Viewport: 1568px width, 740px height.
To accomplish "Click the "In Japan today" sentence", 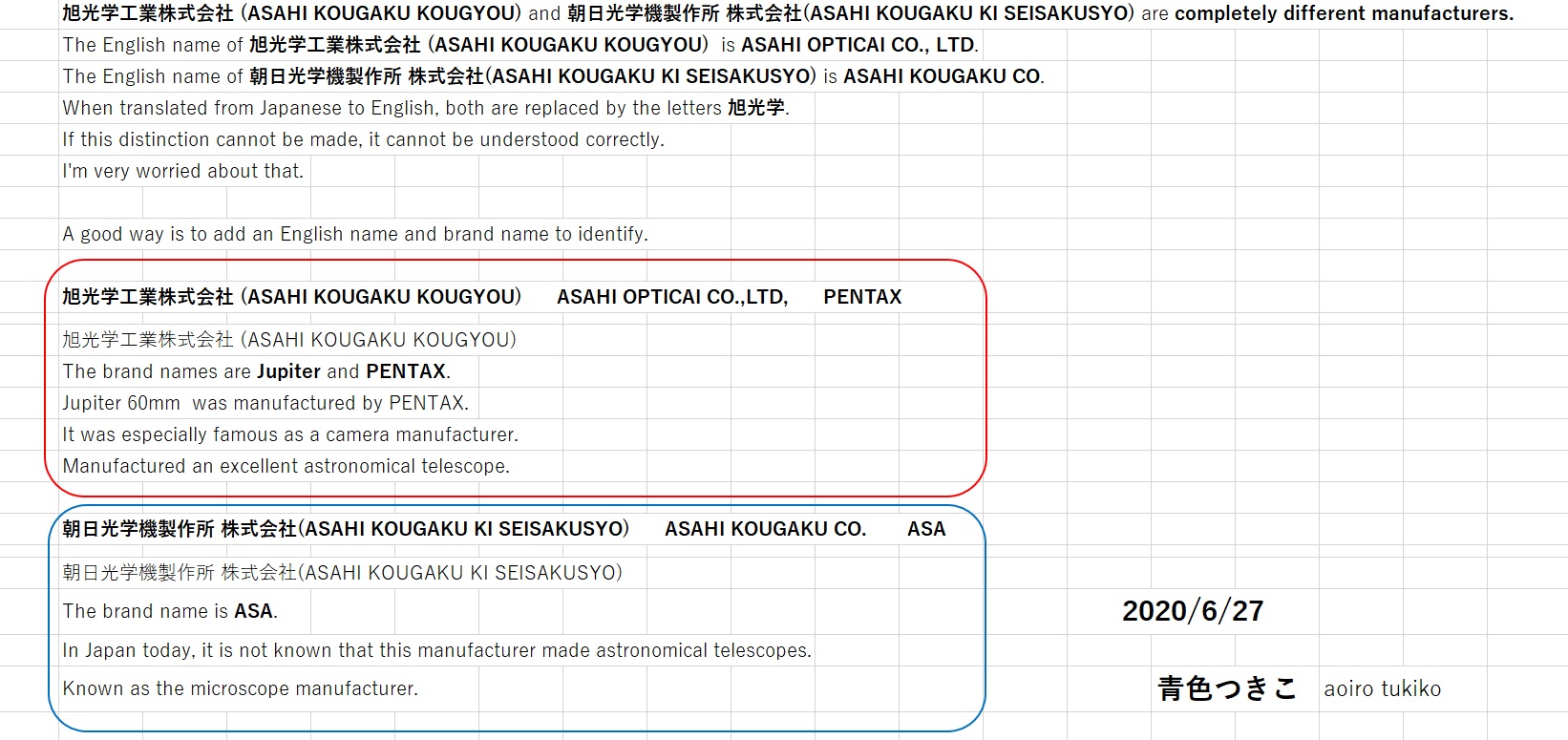I will point(436,650).
